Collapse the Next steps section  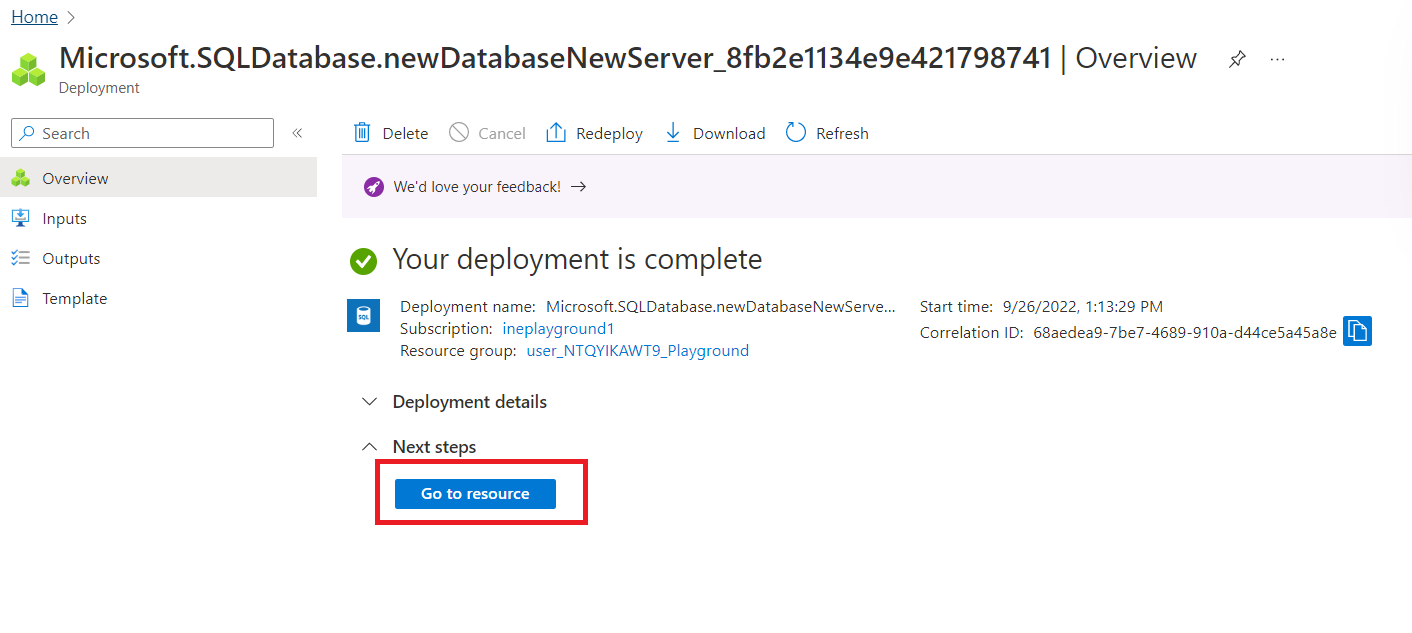(370, 447)
